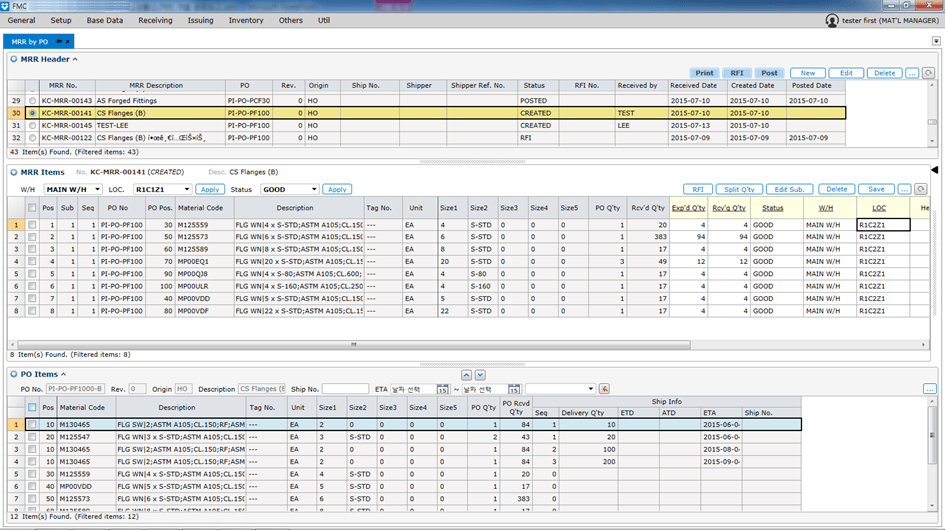Open the Inventory menu
The height and width of the screenshot is (530, 945).
[x=246, y=20]
